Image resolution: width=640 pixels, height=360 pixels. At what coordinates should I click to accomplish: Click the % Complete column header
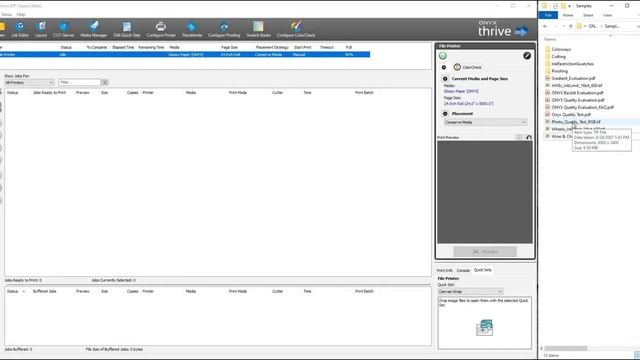click(x=97, y=47)
